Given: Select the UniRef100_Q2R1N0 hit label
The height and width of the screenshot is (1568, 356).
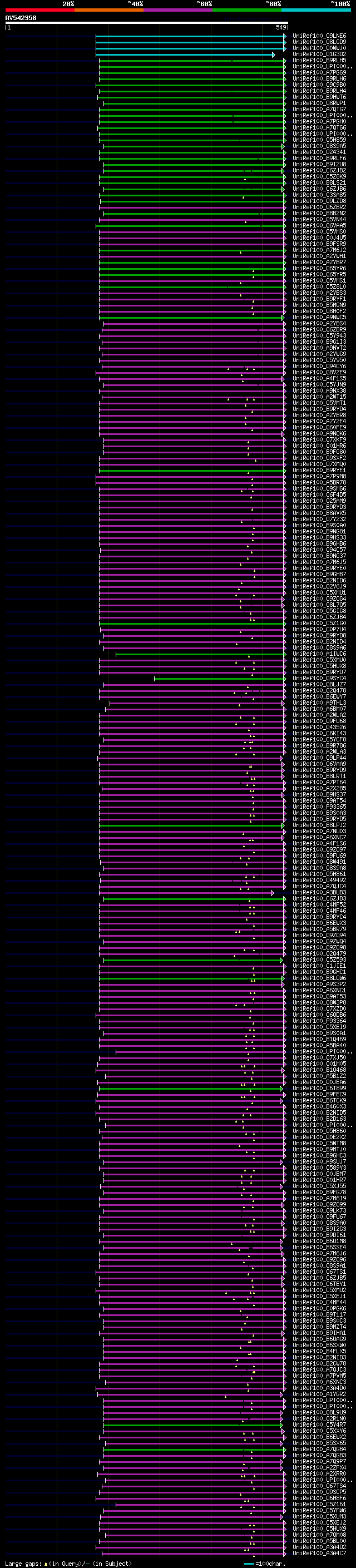Looking at the screenshot, I should pyautogui.click(x=319, y=1418).
